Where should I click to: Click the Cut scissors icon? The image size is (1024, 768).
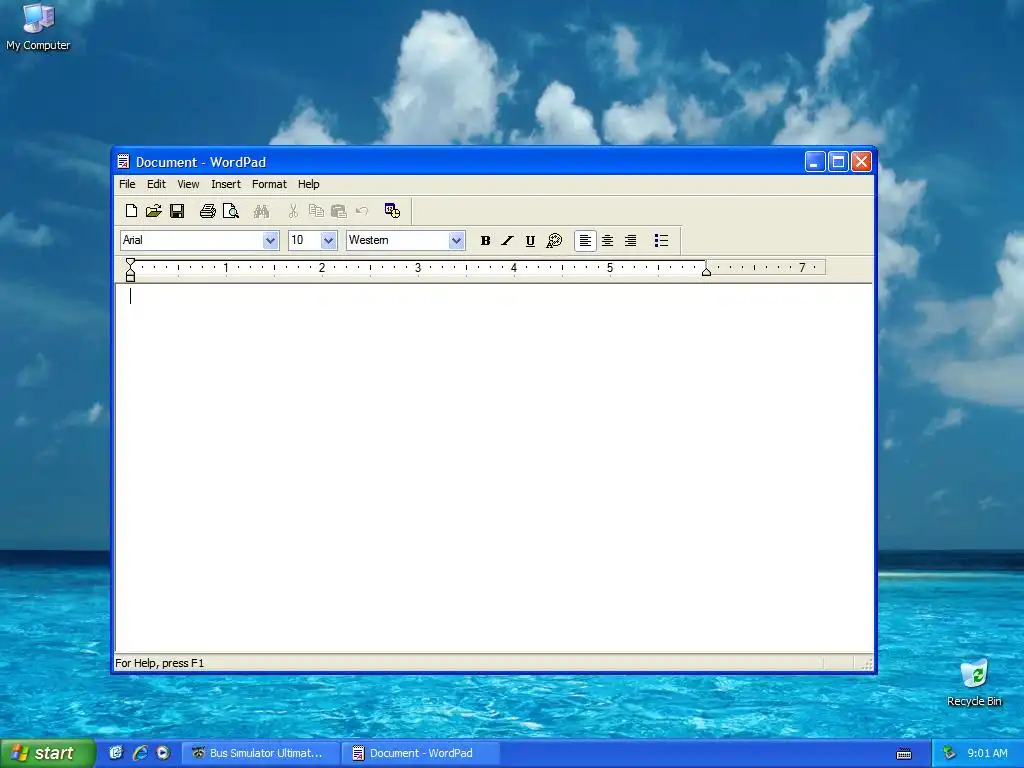[x=293, y=211]
